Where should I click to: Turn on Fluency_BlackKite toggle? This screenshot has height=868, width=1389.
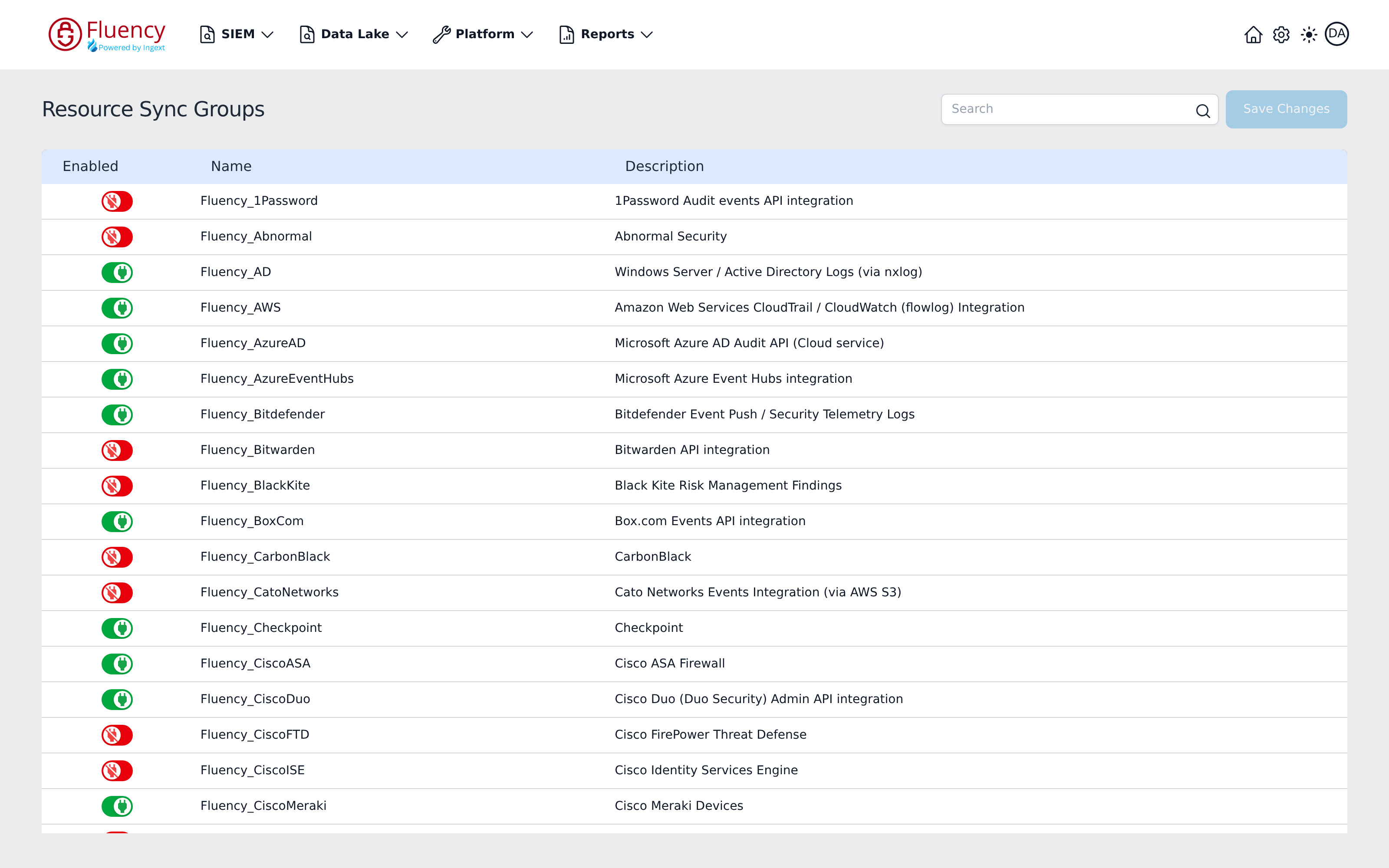[117, 486]
